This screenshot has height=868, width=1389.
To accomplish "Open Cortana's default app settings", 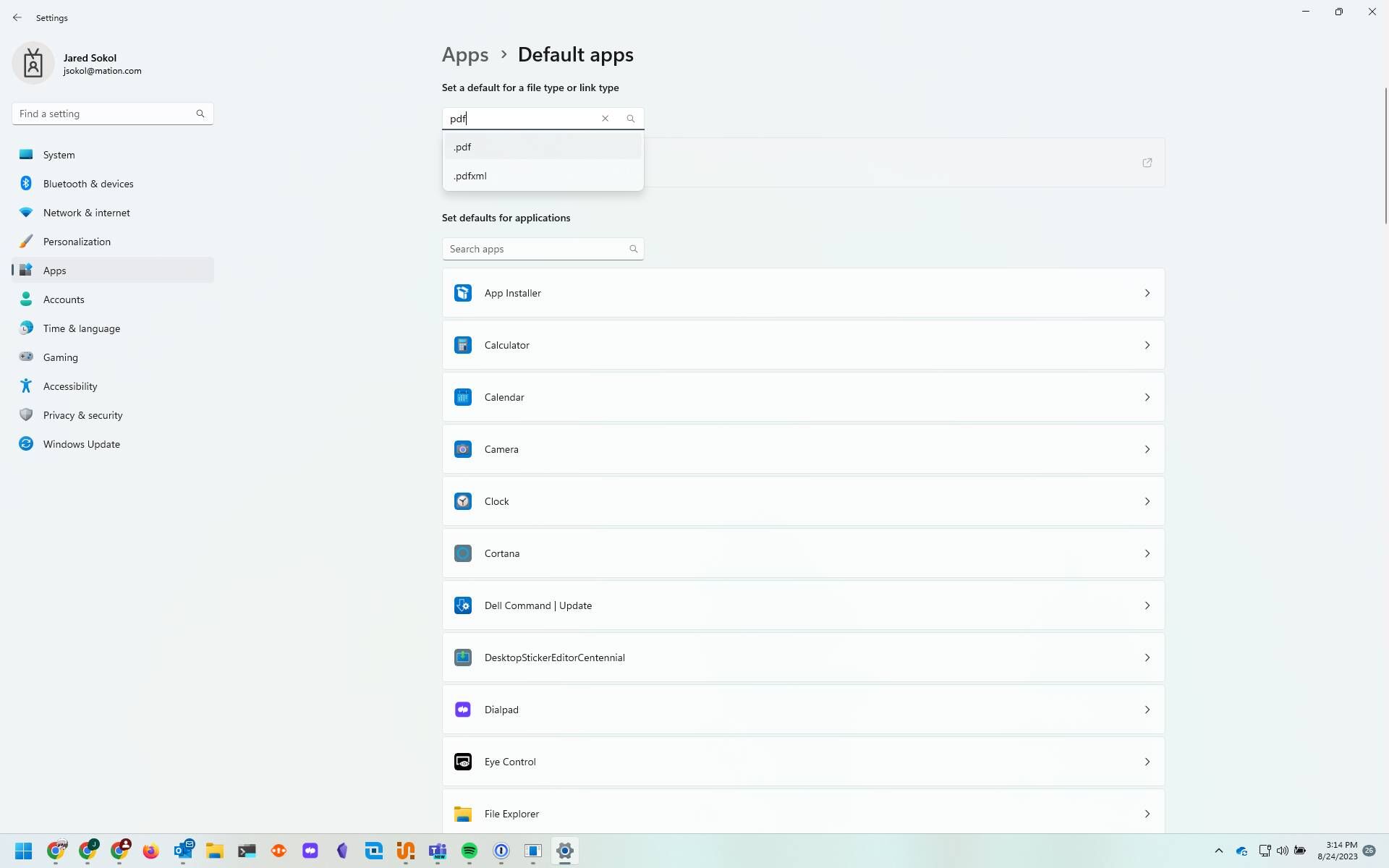I will [x=803, y=553].
